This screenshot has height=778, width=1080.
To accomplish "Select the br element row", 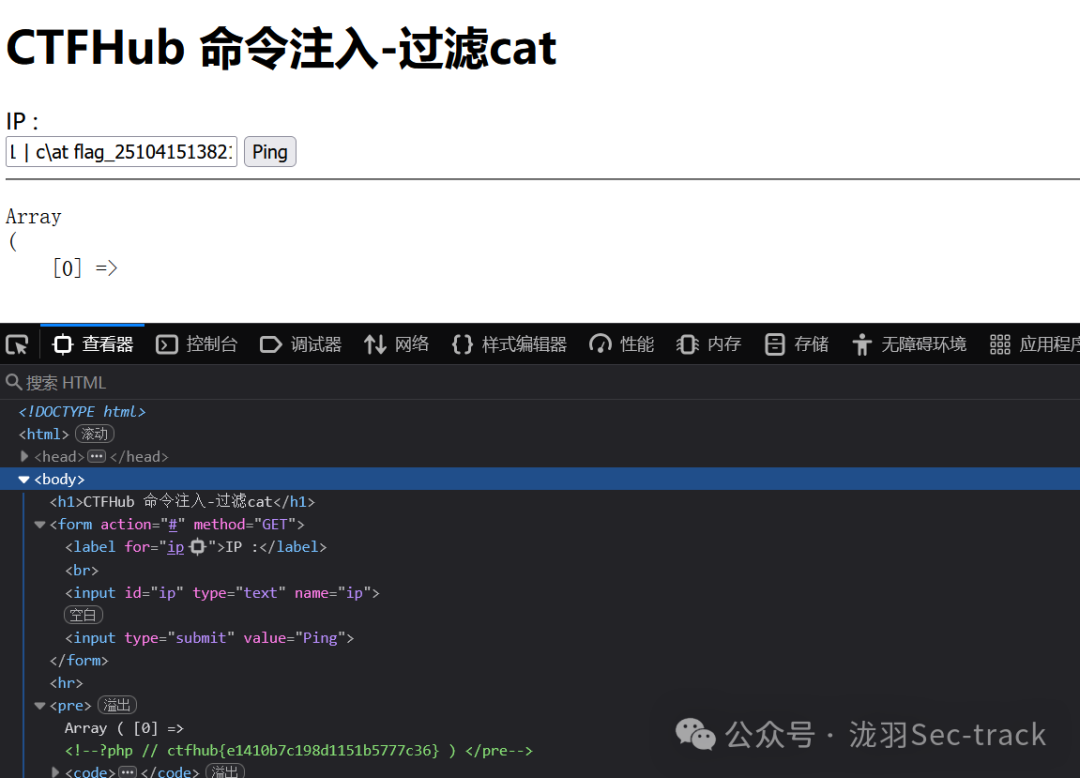I will point(82,570).
